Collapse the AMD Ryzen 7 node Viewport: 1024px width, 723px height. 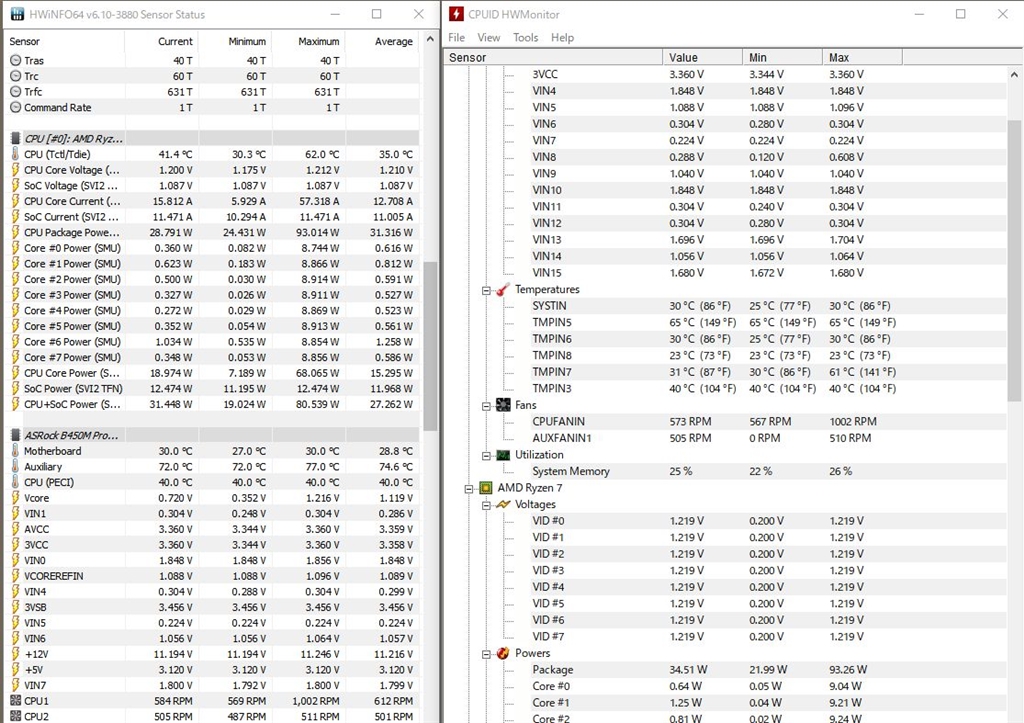pos(468,489)
